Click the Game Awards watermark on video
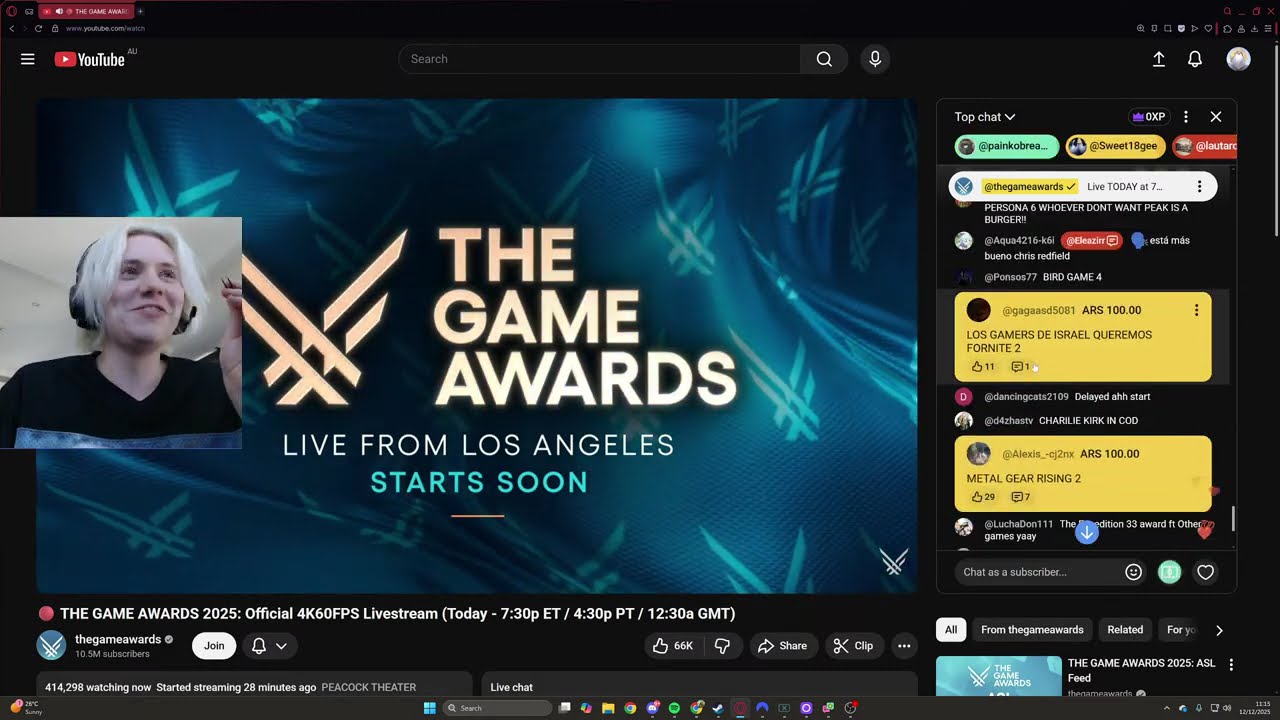The height and width of the screenshot is (720, 1280). tap(893, 562)
